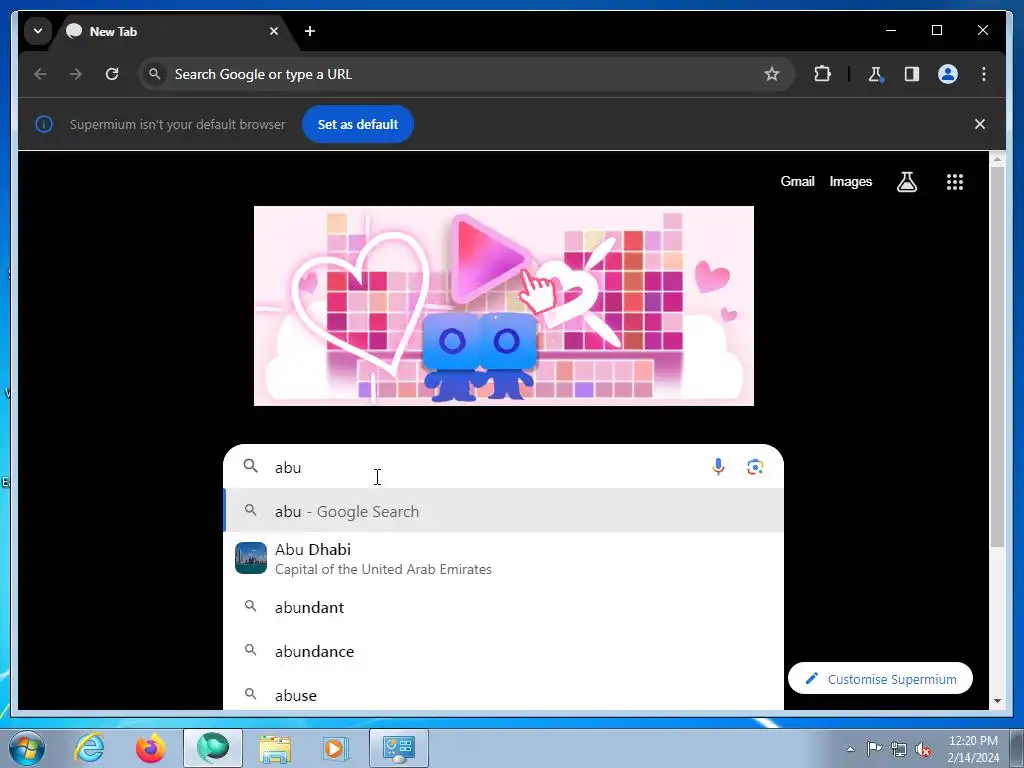The height and width of the screenshot is (768, 1024).
Task: Open the profile avatar menu
Action: (x=948, y=74)
